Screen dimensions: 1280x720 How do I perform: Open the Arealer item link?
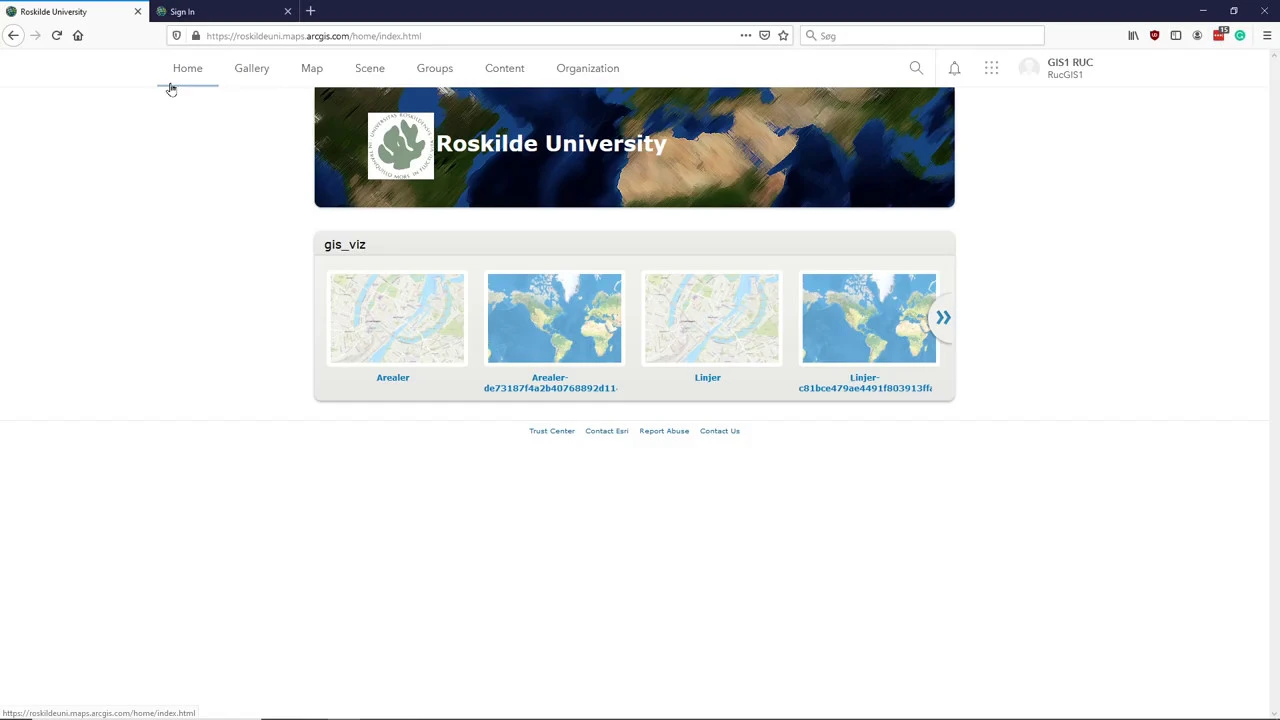[x=393, y=378]
